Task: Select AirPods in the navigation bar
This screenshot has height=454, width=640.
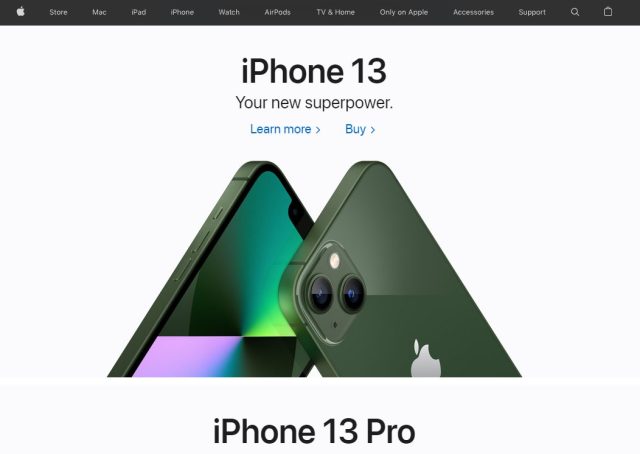Action: 278,12
